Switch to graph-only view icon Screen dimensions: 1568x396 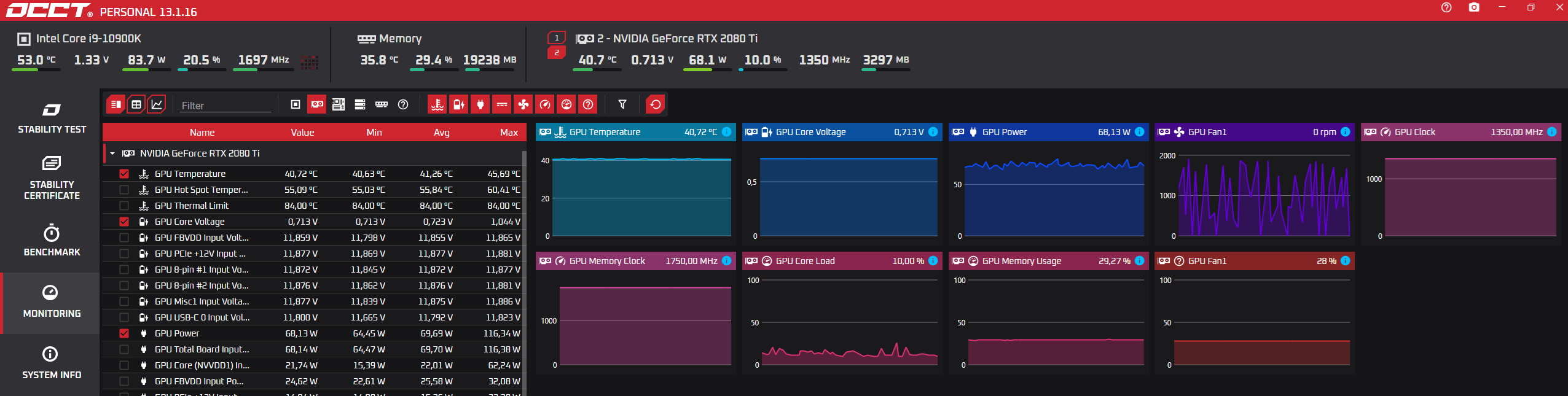coord(157,104)
